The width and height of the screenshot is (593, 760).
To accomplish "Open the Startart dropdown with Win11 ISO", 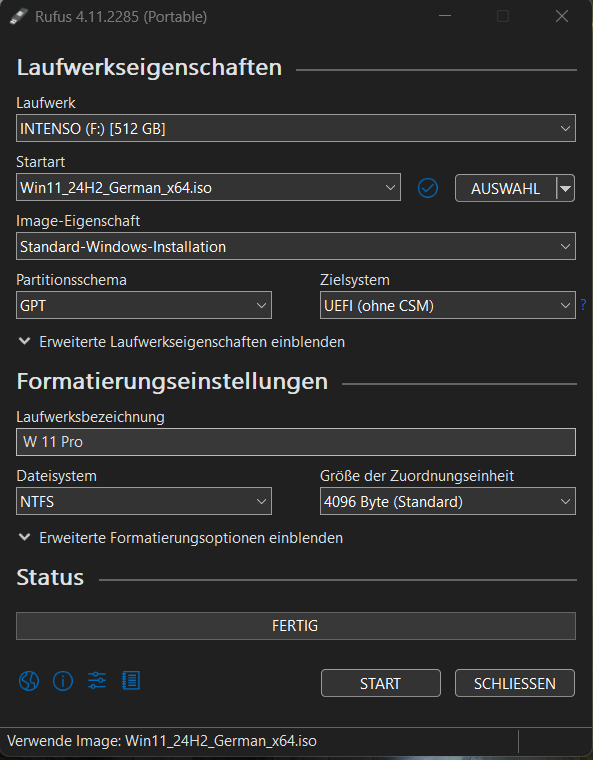I will [208, 187].
